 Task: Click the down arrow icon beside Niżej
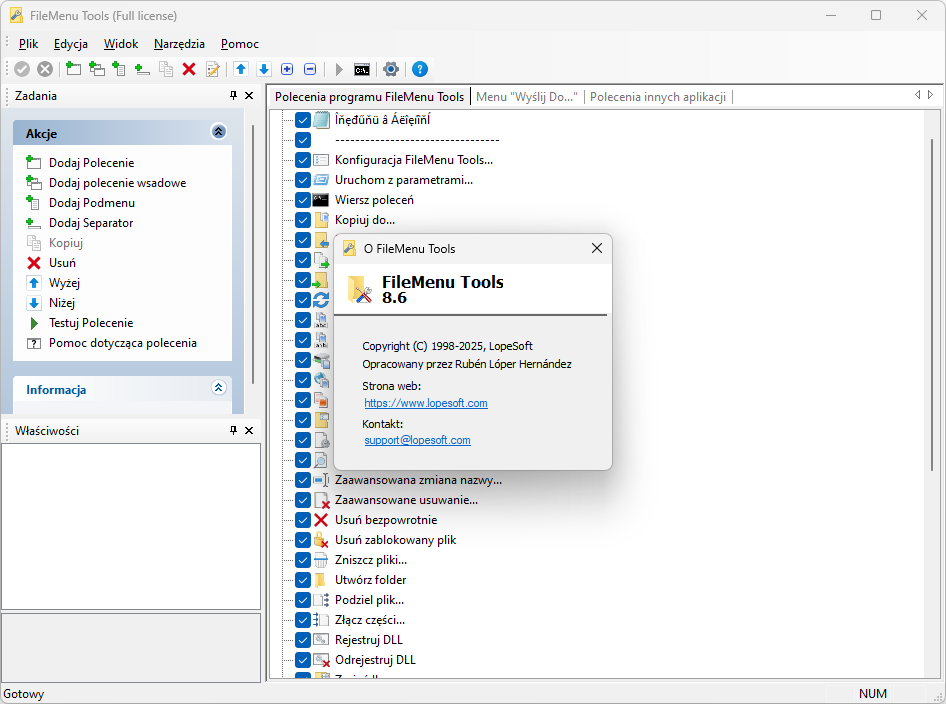pos(34,302)
